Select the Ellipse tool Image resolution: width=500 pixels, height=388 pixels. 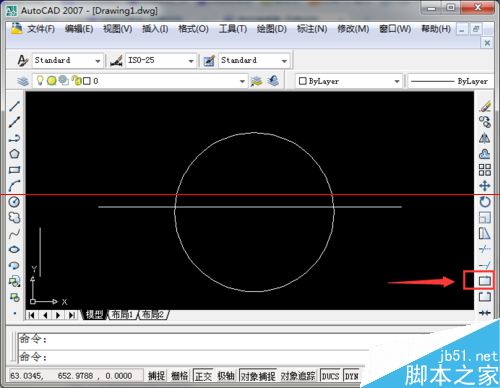coord(14,249)
